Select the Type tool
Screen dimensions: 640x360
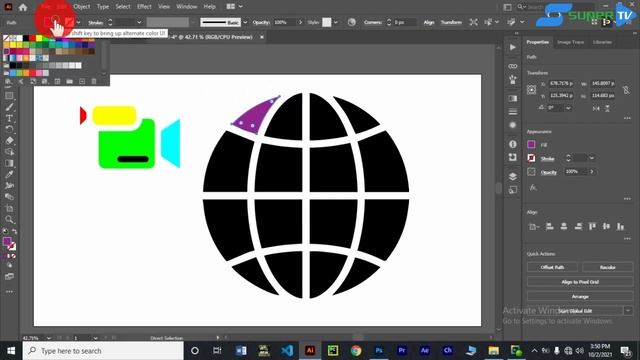pos(9,118)
